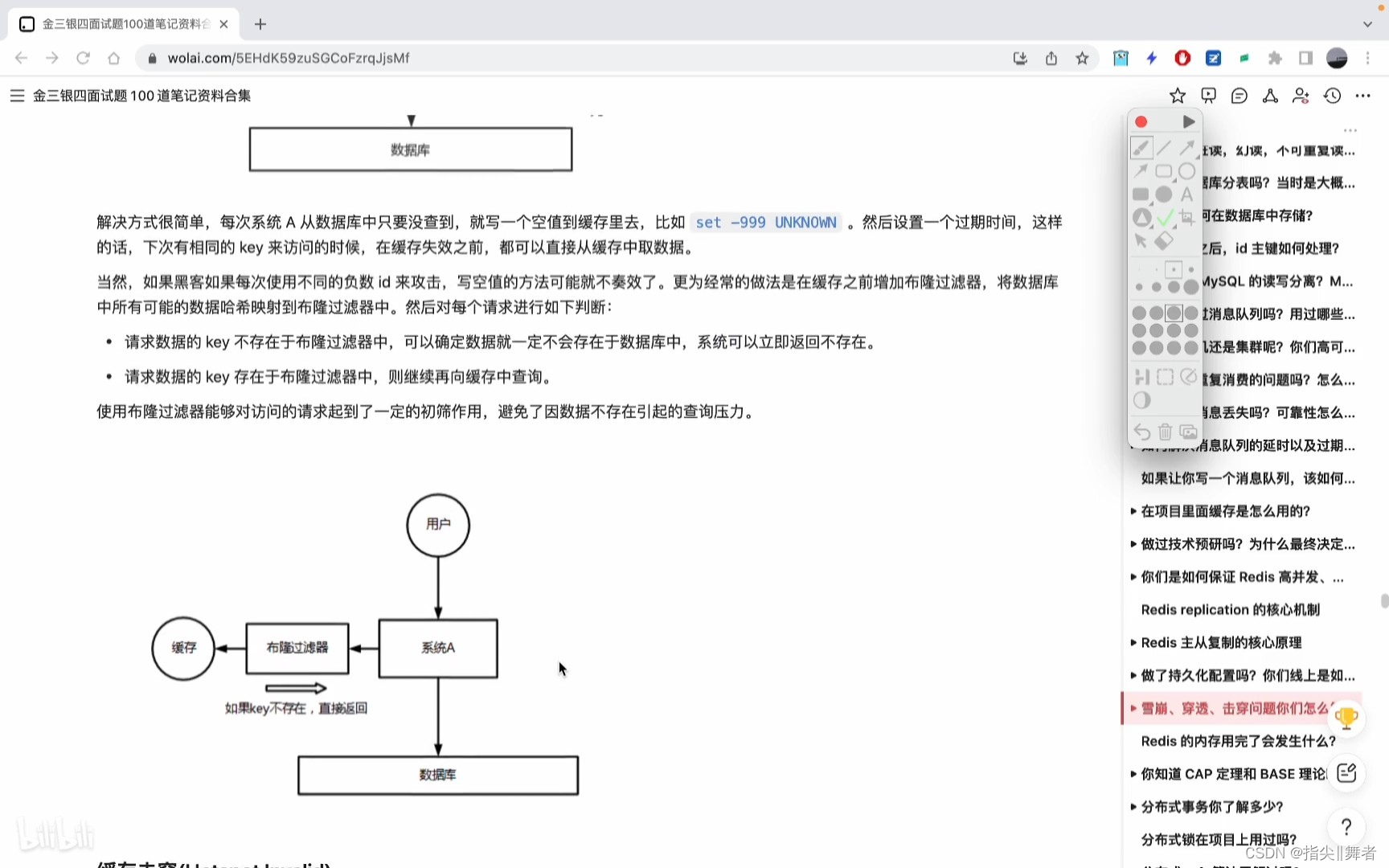Expand '你知道 CAP 定理和 BASE 理论' outline item

tap(1133, 774)
